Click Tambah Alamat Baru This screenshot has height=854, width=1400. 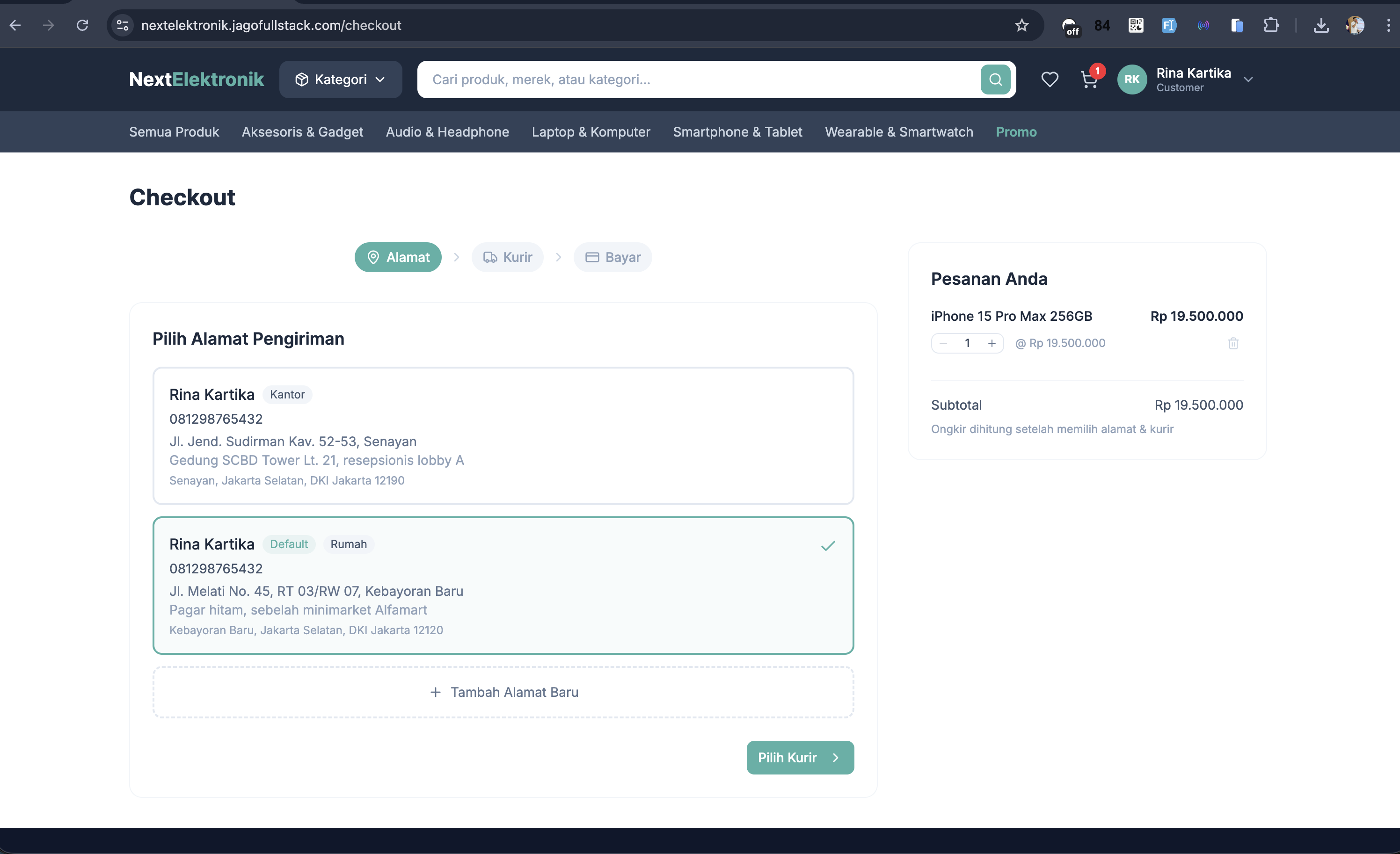[503, 692]
